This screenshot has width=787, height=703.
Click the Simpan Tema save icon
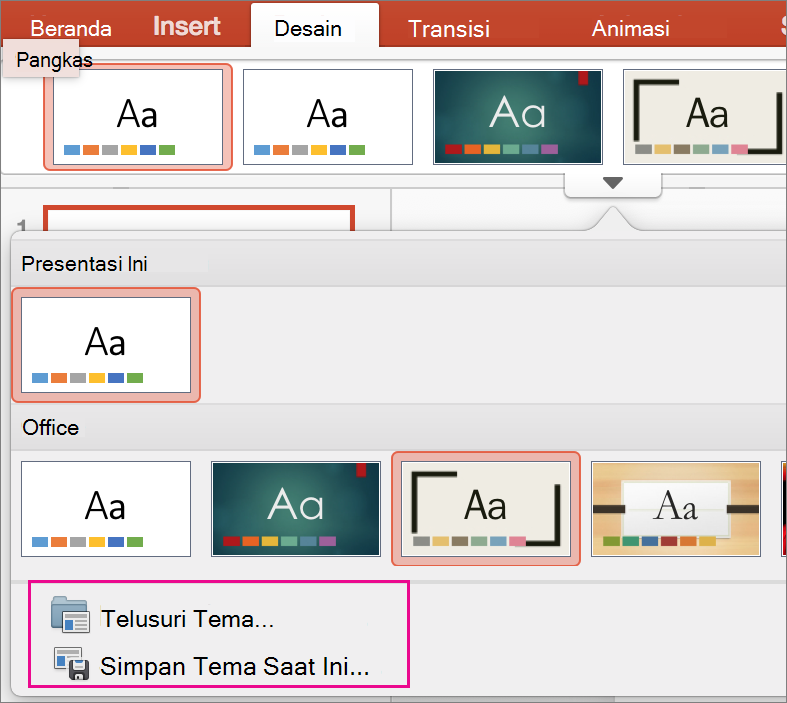click(x=72, y=663)
